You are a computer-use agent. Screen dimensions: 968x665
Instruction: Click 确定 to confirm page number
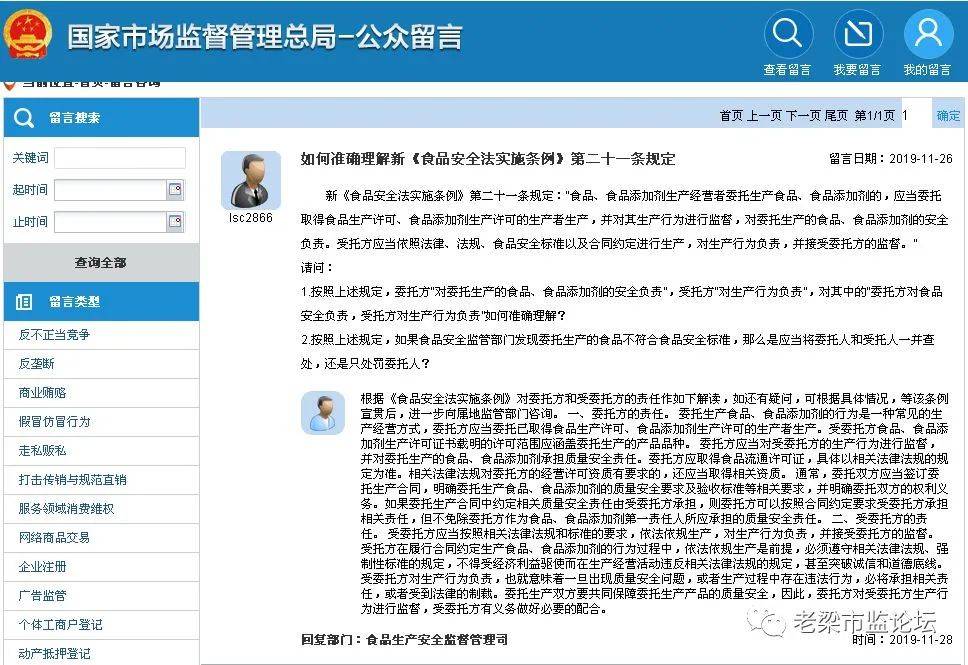948,116
